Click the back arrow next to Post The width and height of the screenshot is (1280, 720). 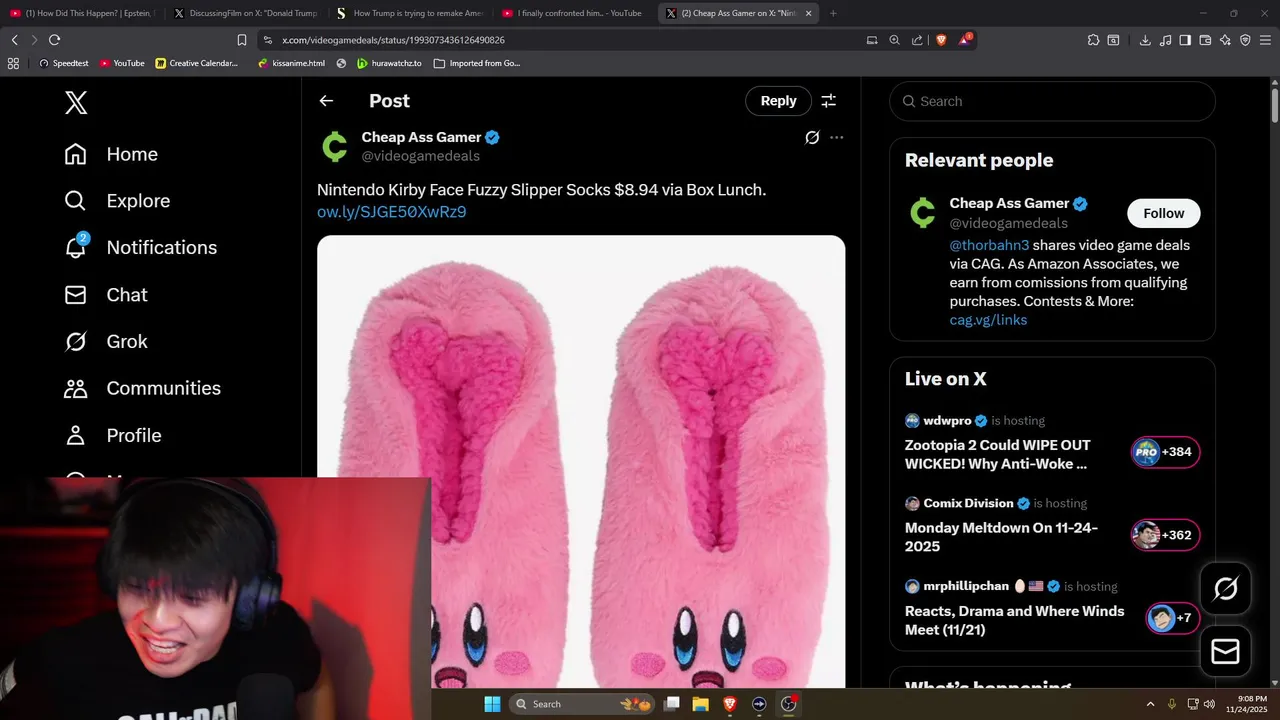pos(326,101)
